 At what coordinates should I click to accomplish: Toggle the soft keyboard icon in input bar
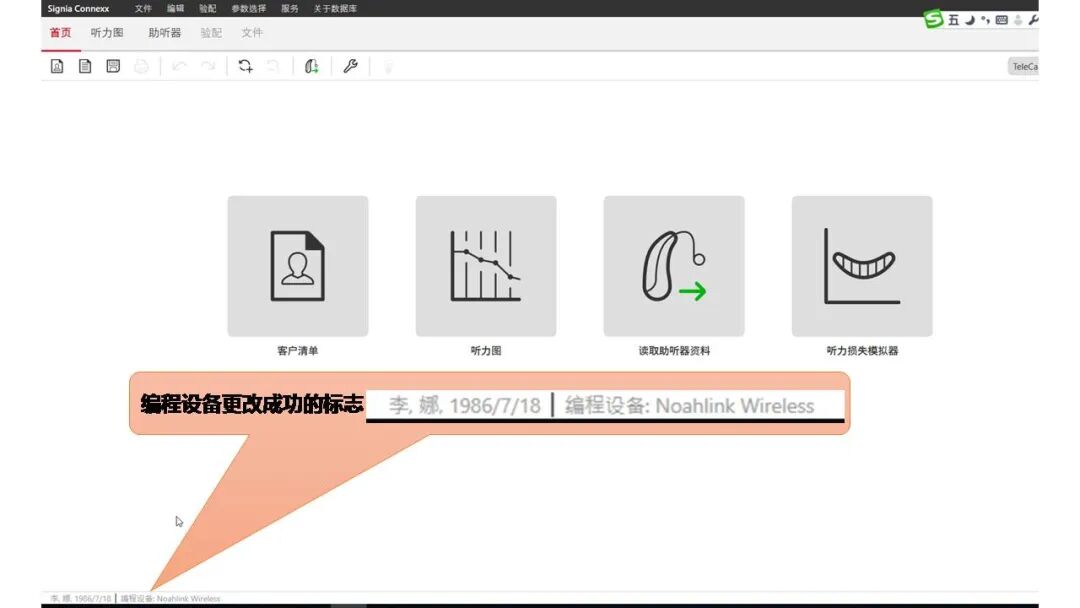[1002, 19]
